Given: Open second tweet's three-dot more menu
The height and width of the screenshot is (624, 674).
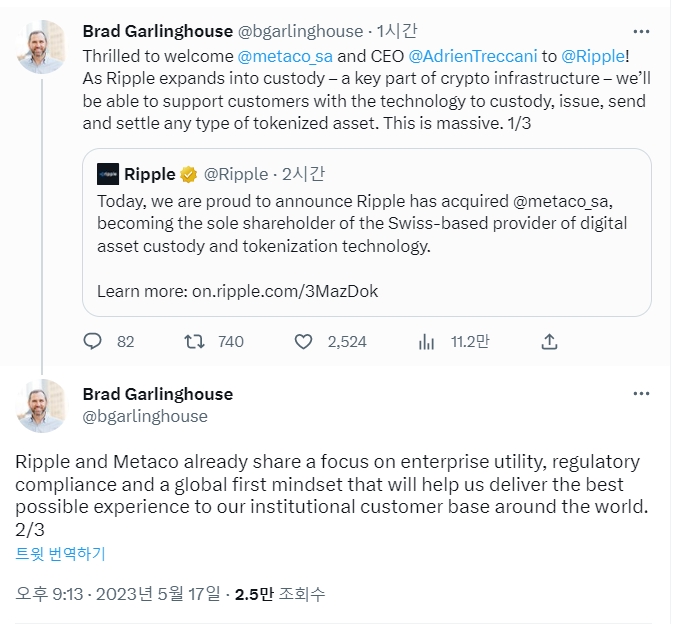Looking at the screenshot, I should click(641, 394).
